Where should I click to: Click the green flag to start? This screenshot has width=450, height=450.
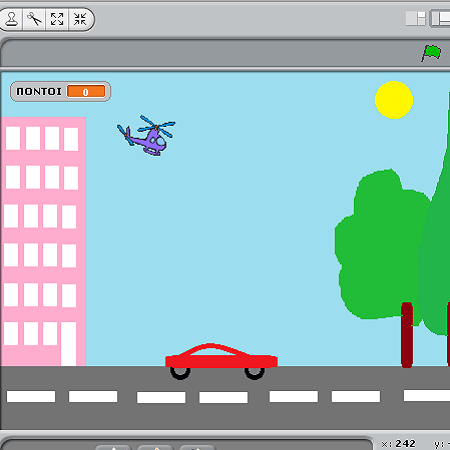431,53
